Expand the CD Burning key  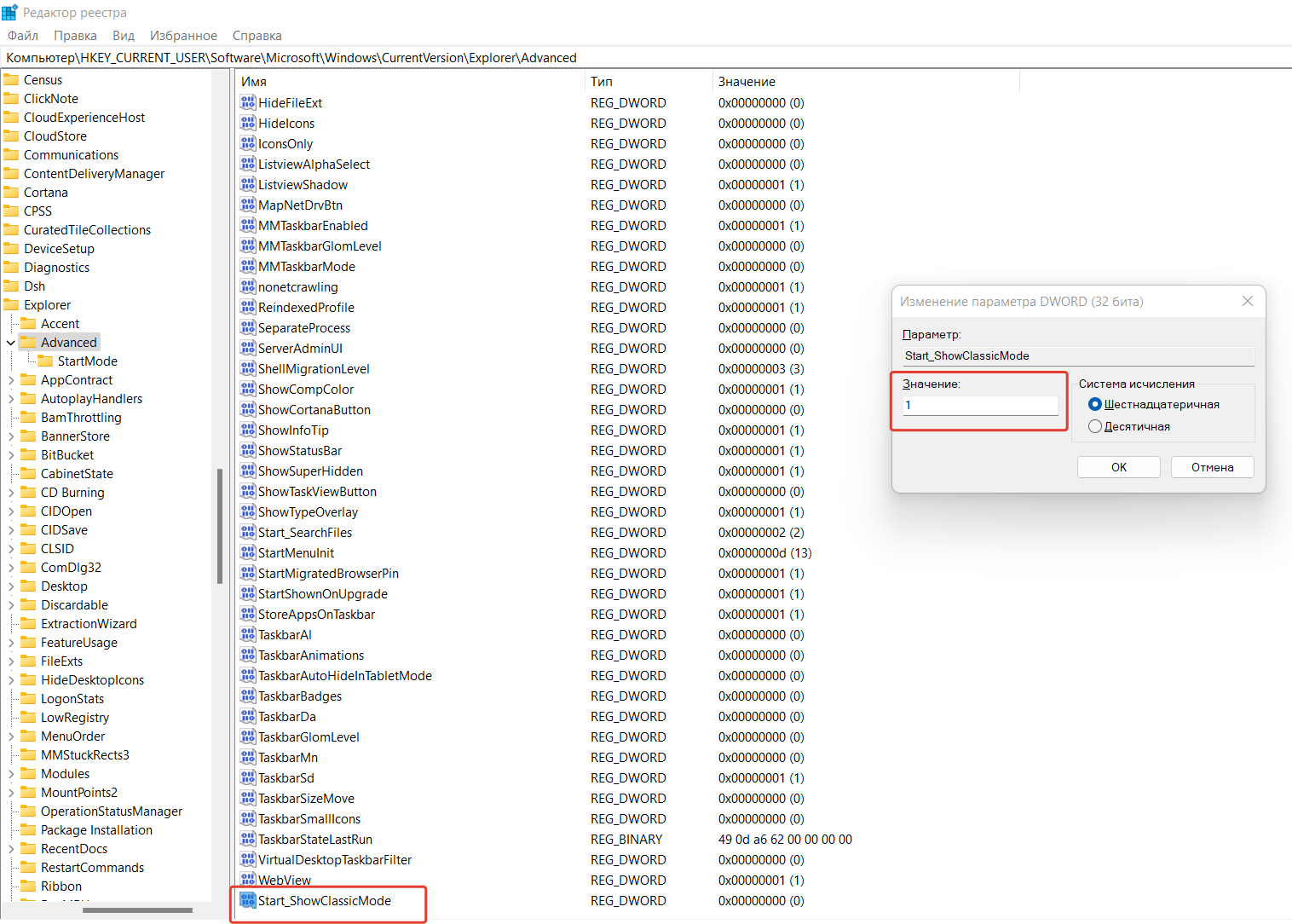point(11,493)
